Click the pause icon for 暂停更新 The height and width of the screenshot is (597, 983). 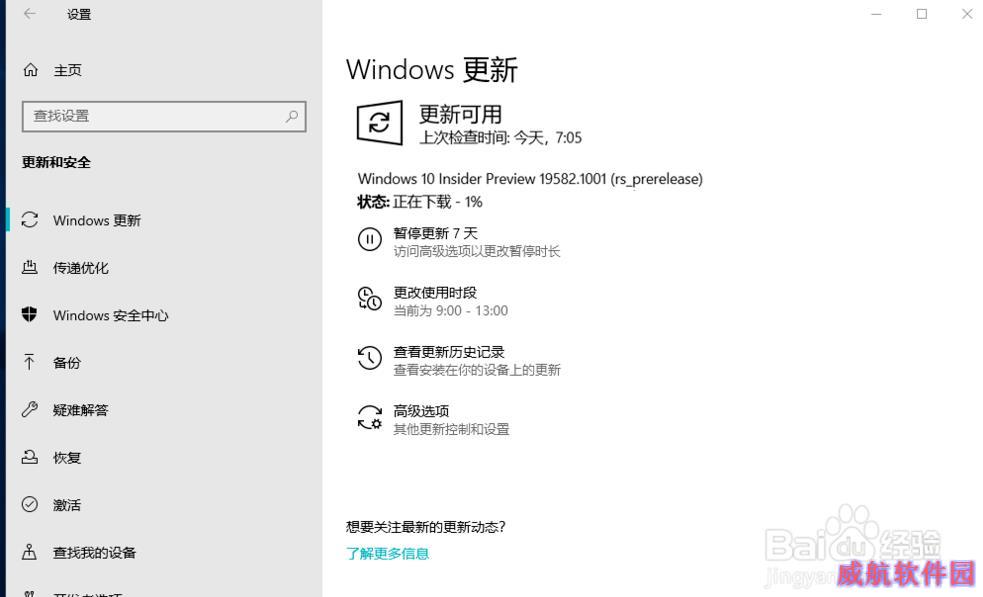point(369,240)
